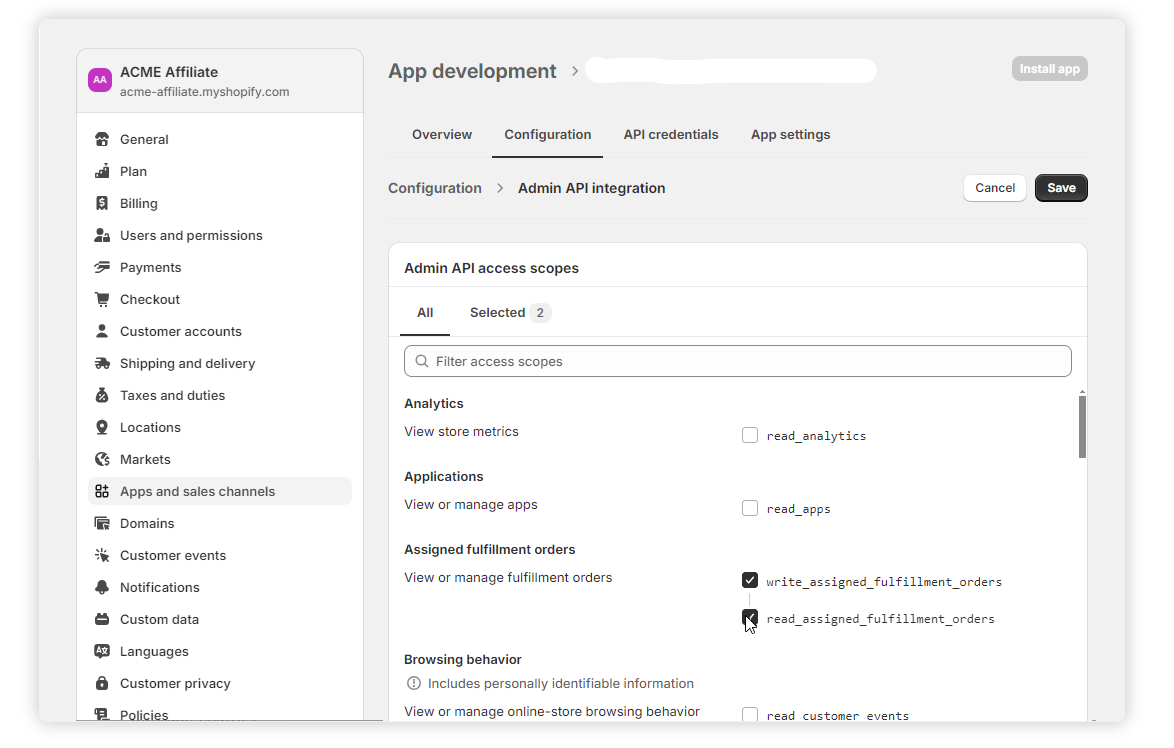
Task: Click the Markets globe icon
Action: tap(102, 460)
